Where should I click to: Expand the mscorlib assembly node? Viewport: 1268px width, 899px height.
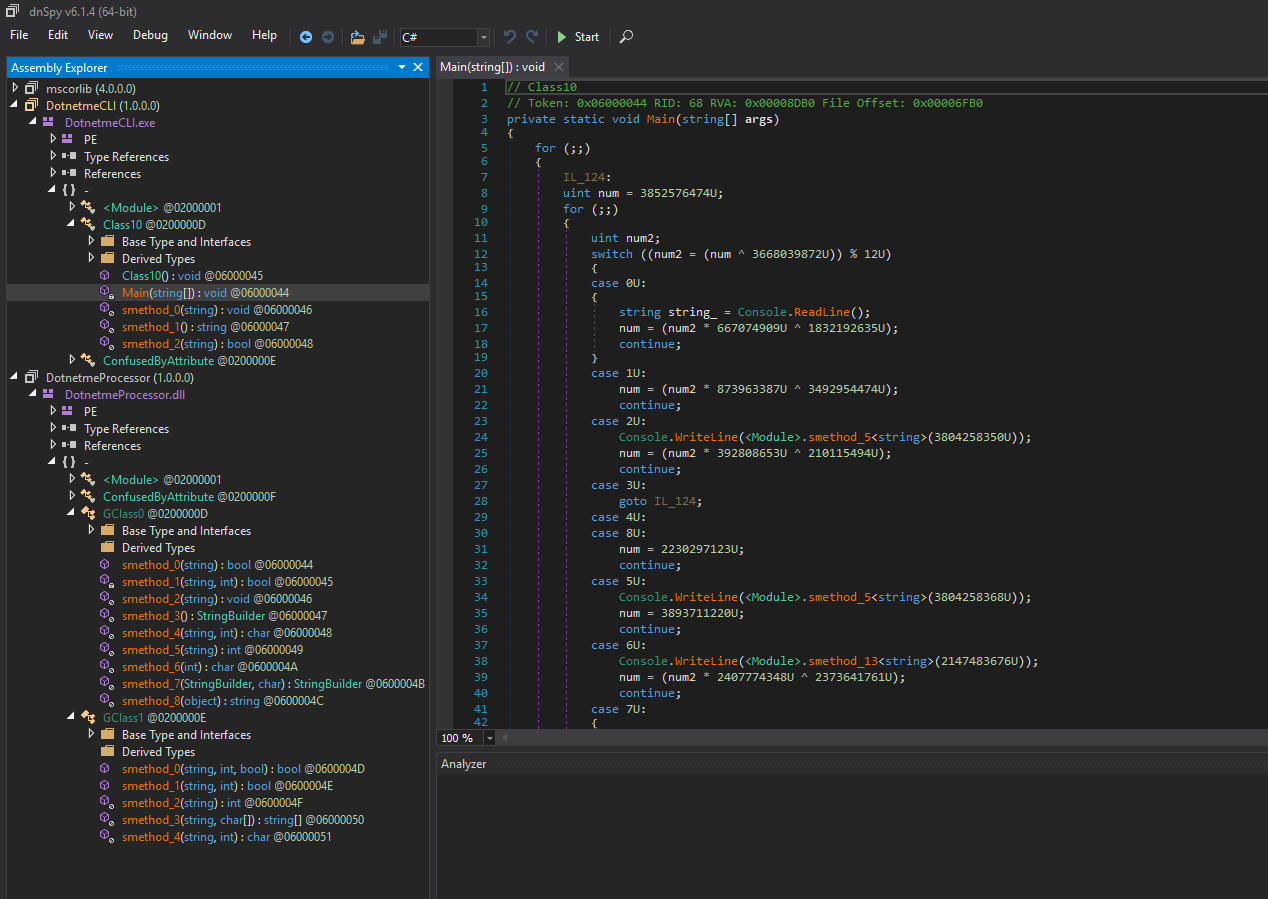15,88
